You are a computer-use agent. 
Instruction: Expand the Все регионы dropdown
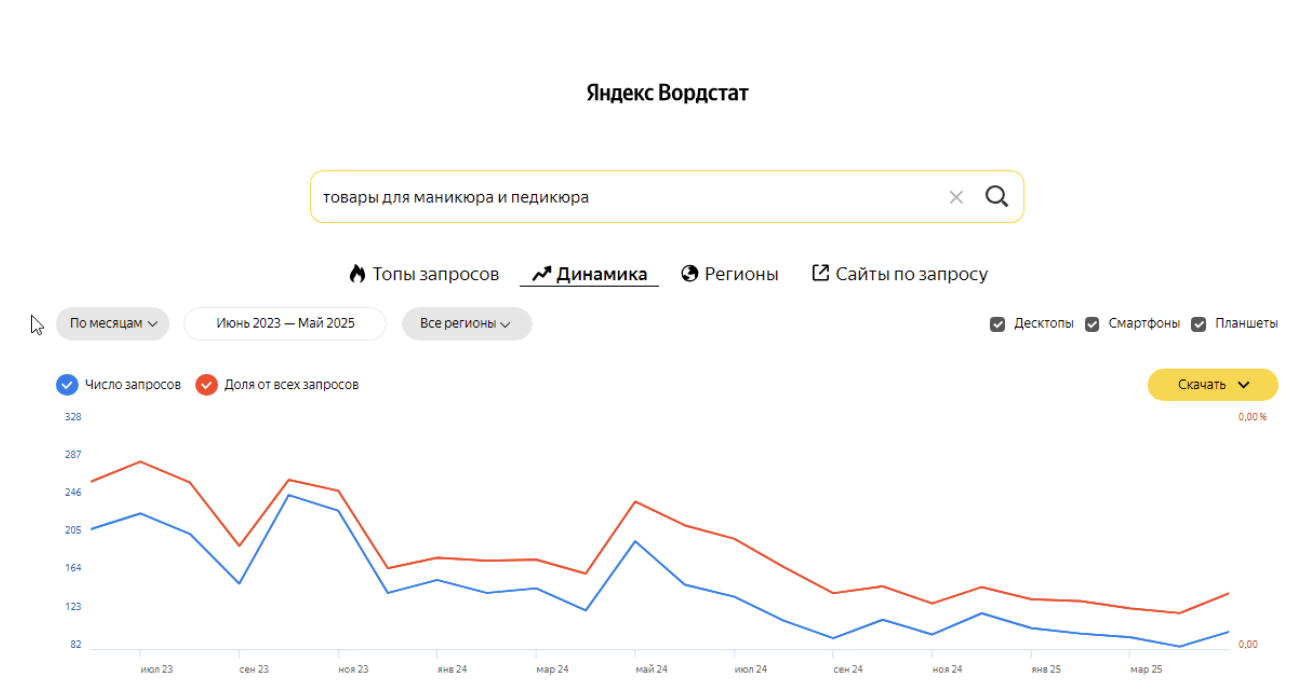tap(466, 324)
